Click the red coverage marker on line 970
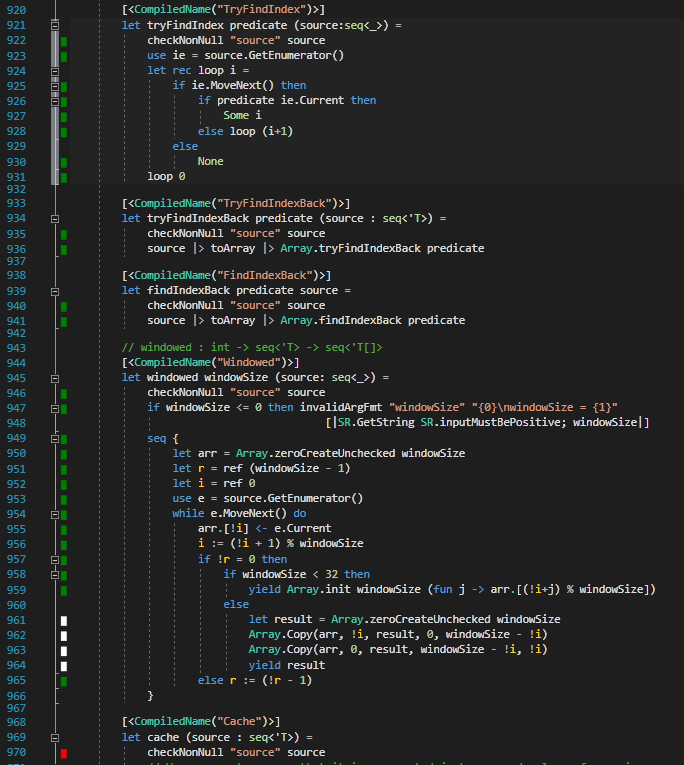684x765 pixels. (x=64, y=753)
